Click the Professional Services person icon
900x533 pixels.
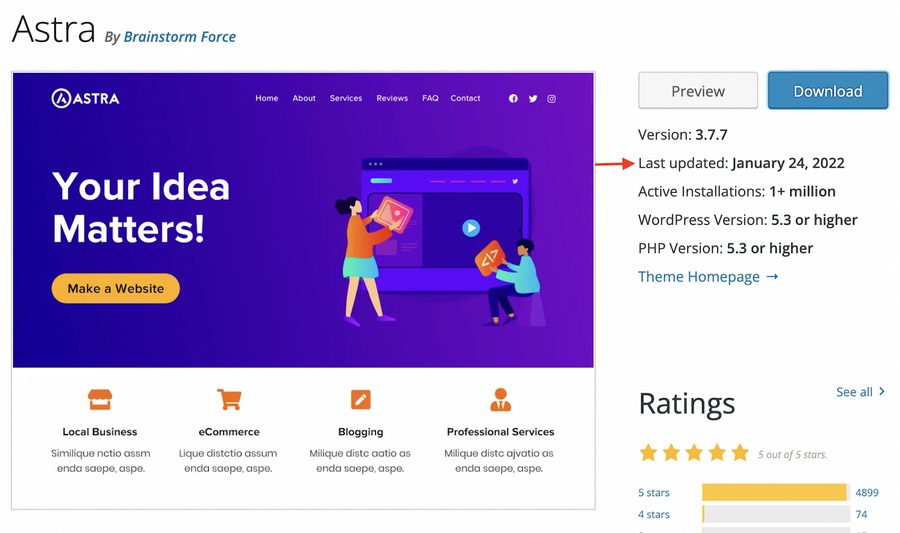coord(501,399)
